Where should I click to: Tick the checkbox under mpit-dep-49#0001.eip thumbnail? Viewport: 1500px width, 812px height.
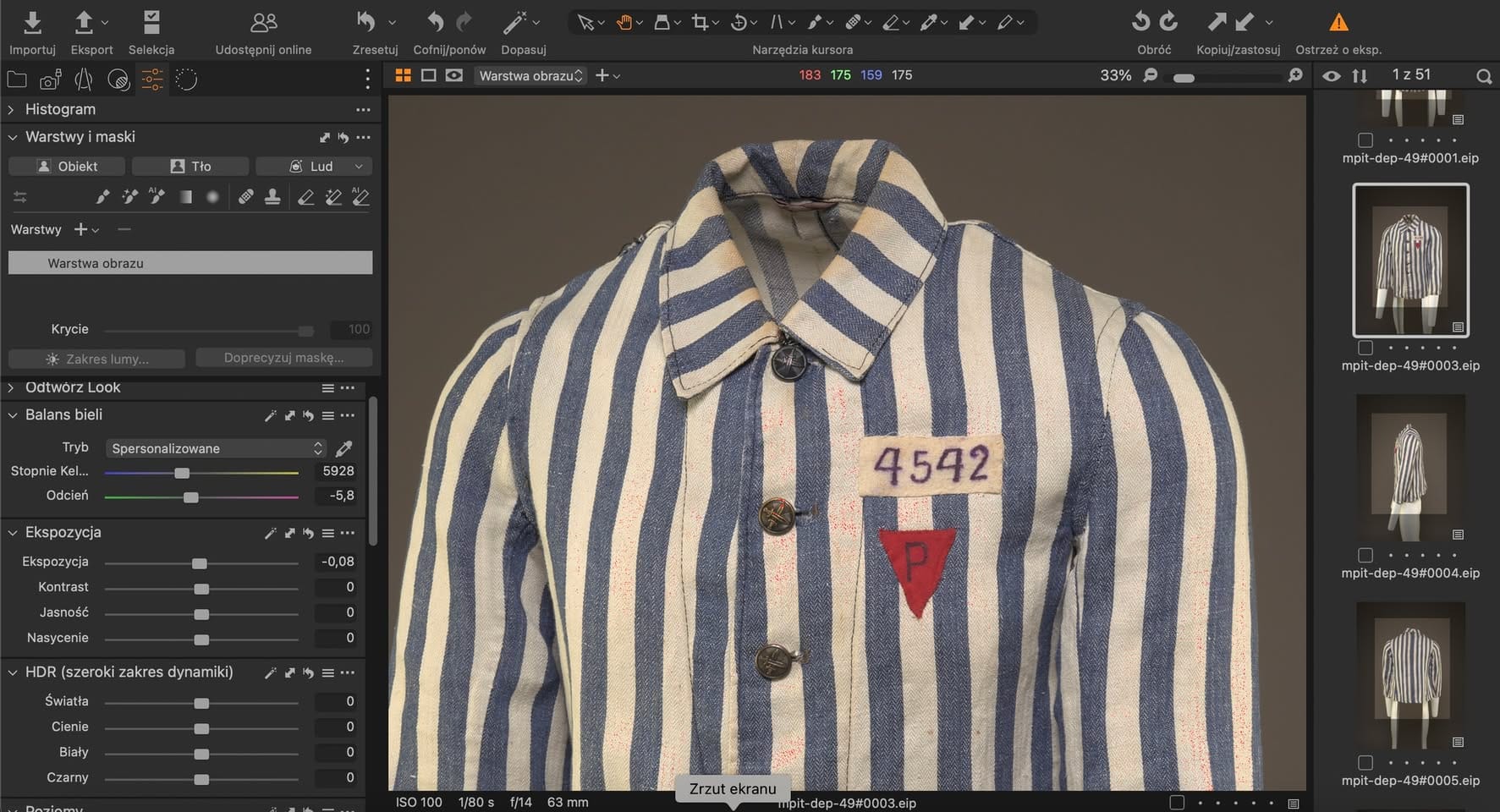[x=1365, y=140]
